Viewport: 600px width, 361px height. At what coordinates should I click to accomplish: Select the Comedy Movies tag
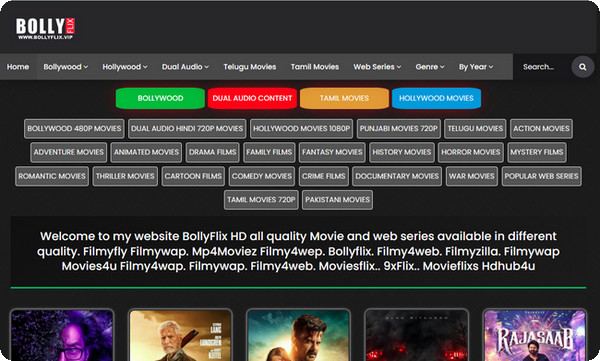(262, 176)
